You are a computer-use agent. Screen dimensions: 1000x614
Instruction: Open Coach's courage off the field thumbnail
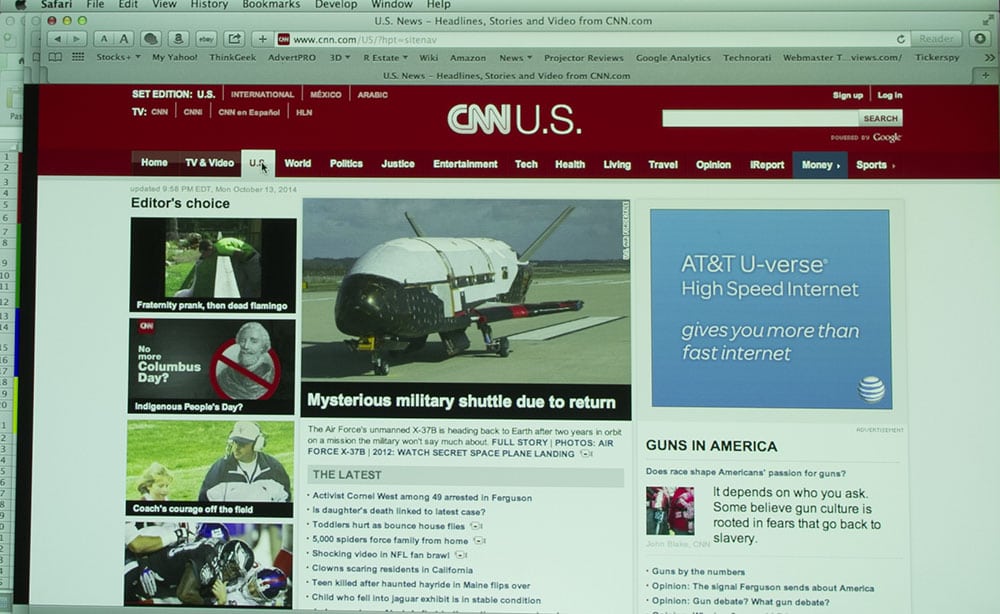click(210, 469)
